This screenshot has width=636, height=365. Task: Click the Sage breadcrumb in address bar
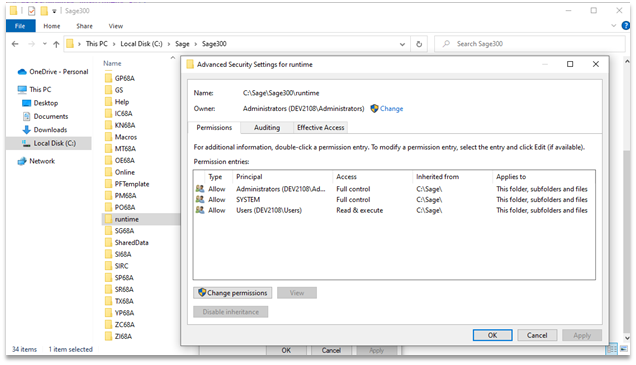click(x=182, y=44)
